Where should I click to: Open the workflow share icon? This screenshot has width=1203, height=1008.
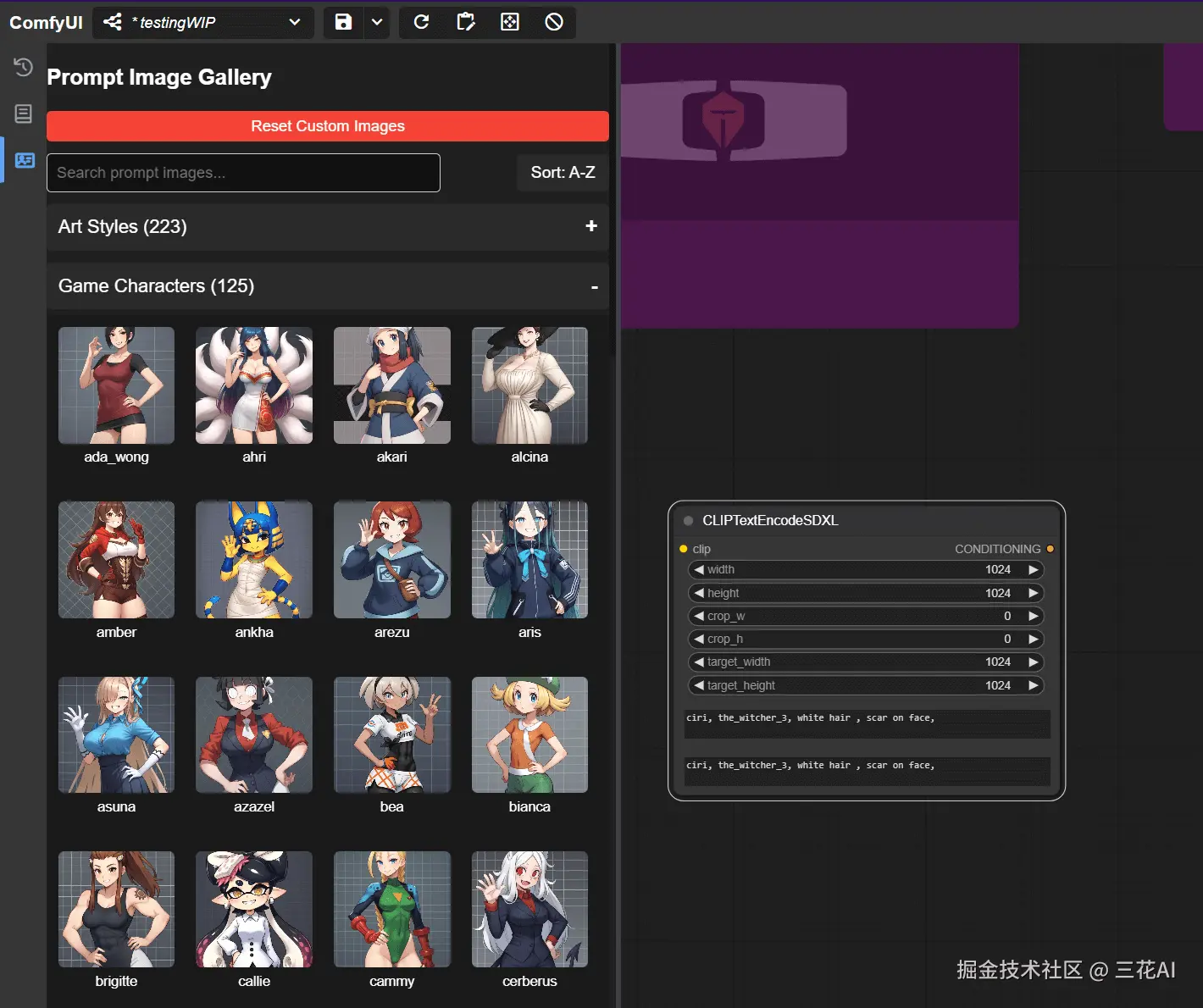pyautogui.click(x=113, y=22)
